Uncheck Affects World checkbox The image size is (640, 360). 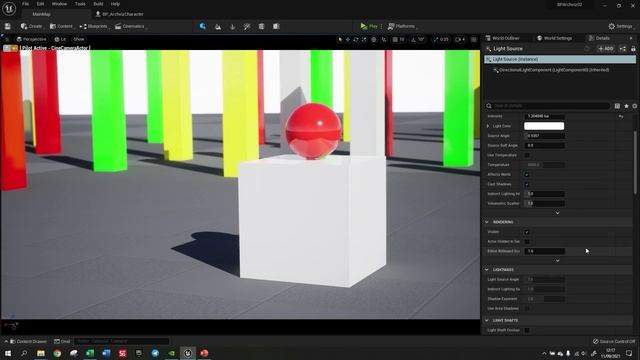tap(527, 174)
